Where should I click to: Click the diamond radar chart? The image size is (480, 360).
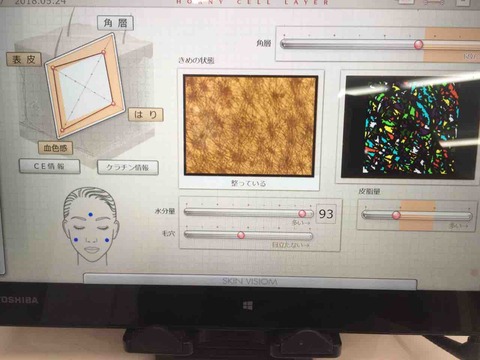coord(84,87)
